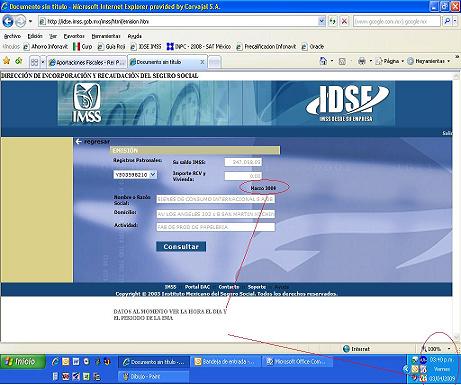Click the search magnifier icon
The height and width of the screenshot is (385, 461).
(447, 21)
